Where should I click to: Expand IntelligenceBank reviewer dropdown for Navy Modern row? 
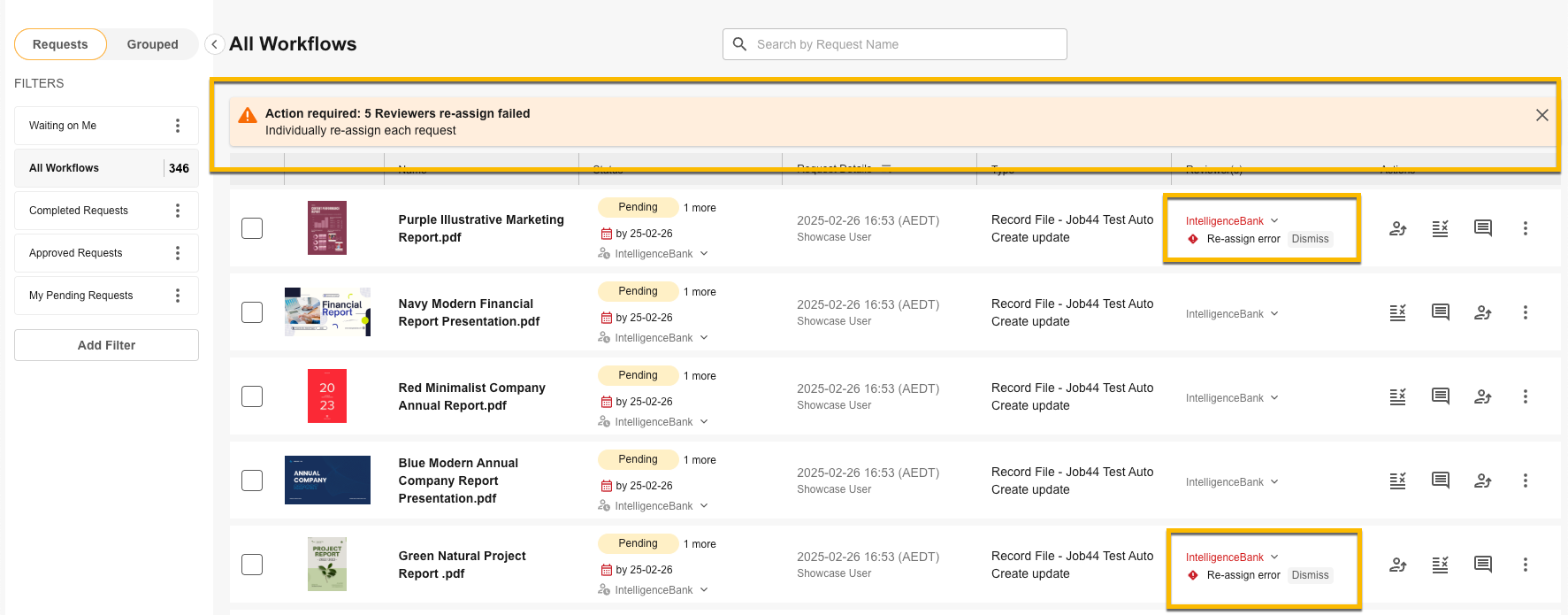(x=1274, y=314)
